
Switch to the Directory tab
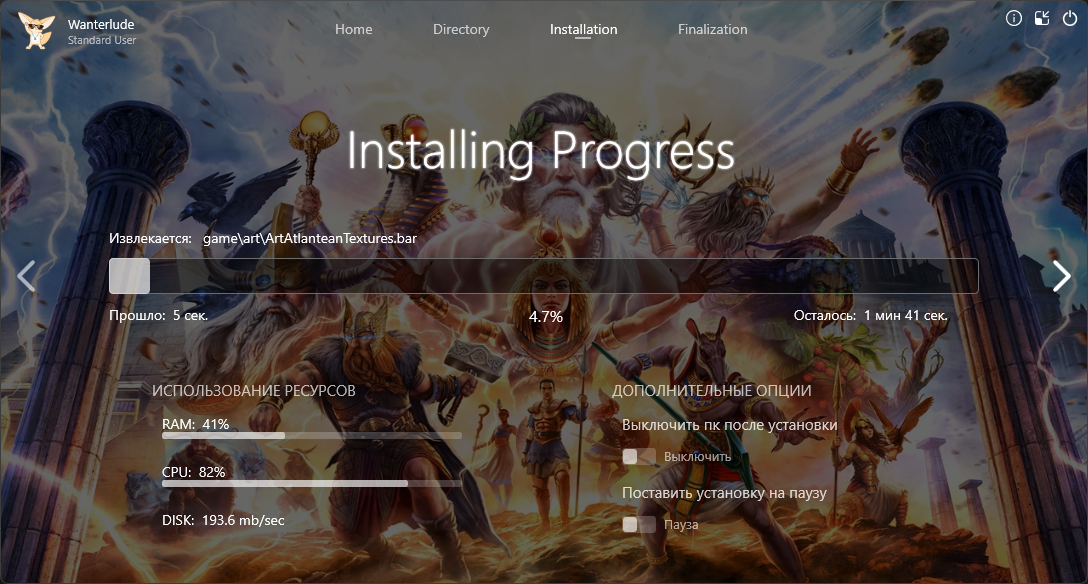coord(461,29)
